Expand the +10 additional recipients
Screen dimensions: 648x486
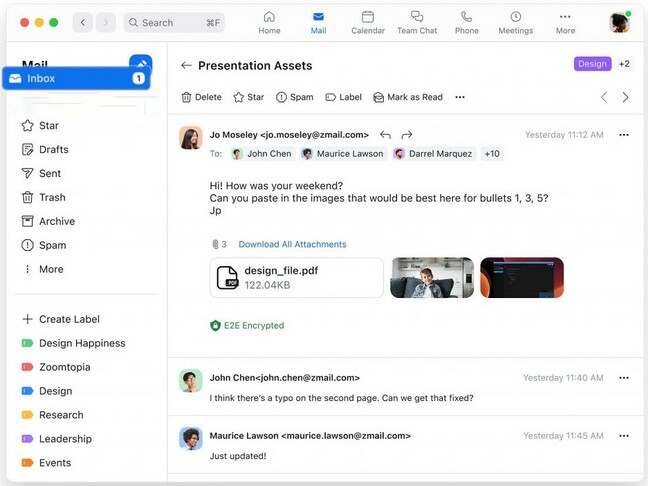coord(492,154)
